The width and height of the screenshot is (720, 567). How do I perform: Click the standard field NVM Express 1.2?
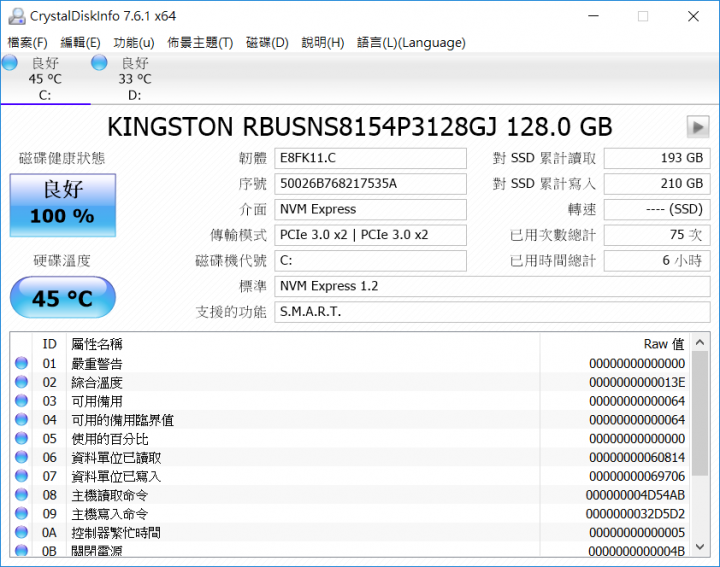[492, 286]
